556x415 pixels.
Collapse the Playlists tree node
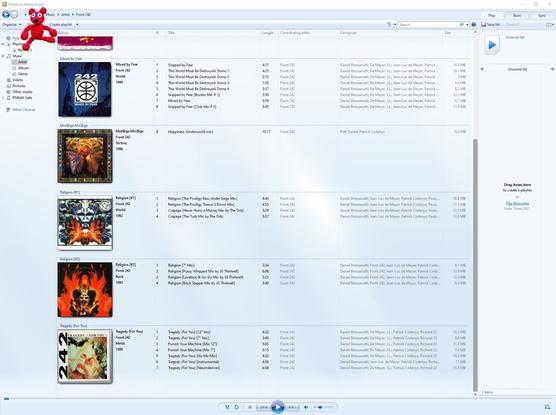(3, 44)
